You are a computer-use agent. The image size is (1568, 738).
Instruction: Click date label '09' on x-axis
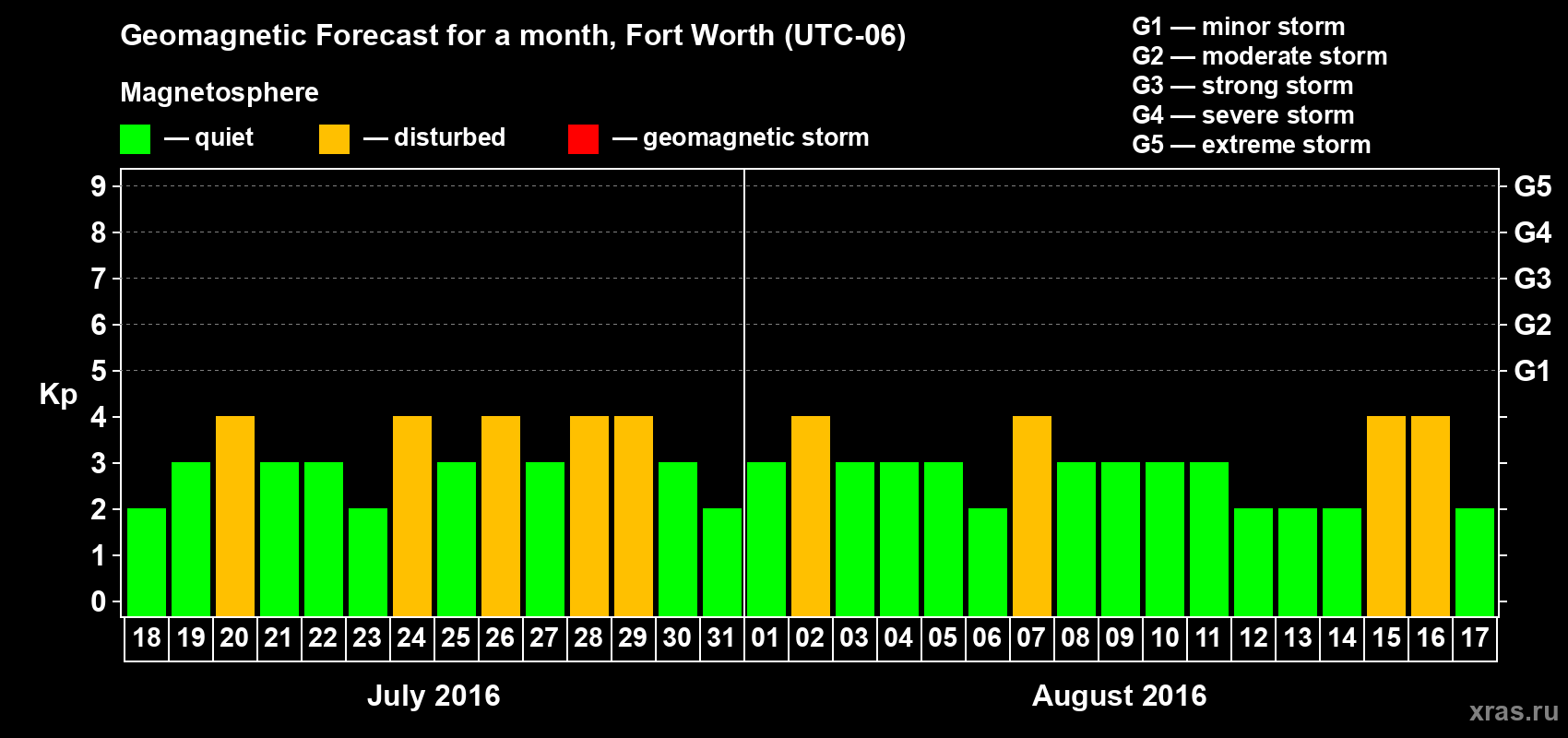tap(1120, 638)
